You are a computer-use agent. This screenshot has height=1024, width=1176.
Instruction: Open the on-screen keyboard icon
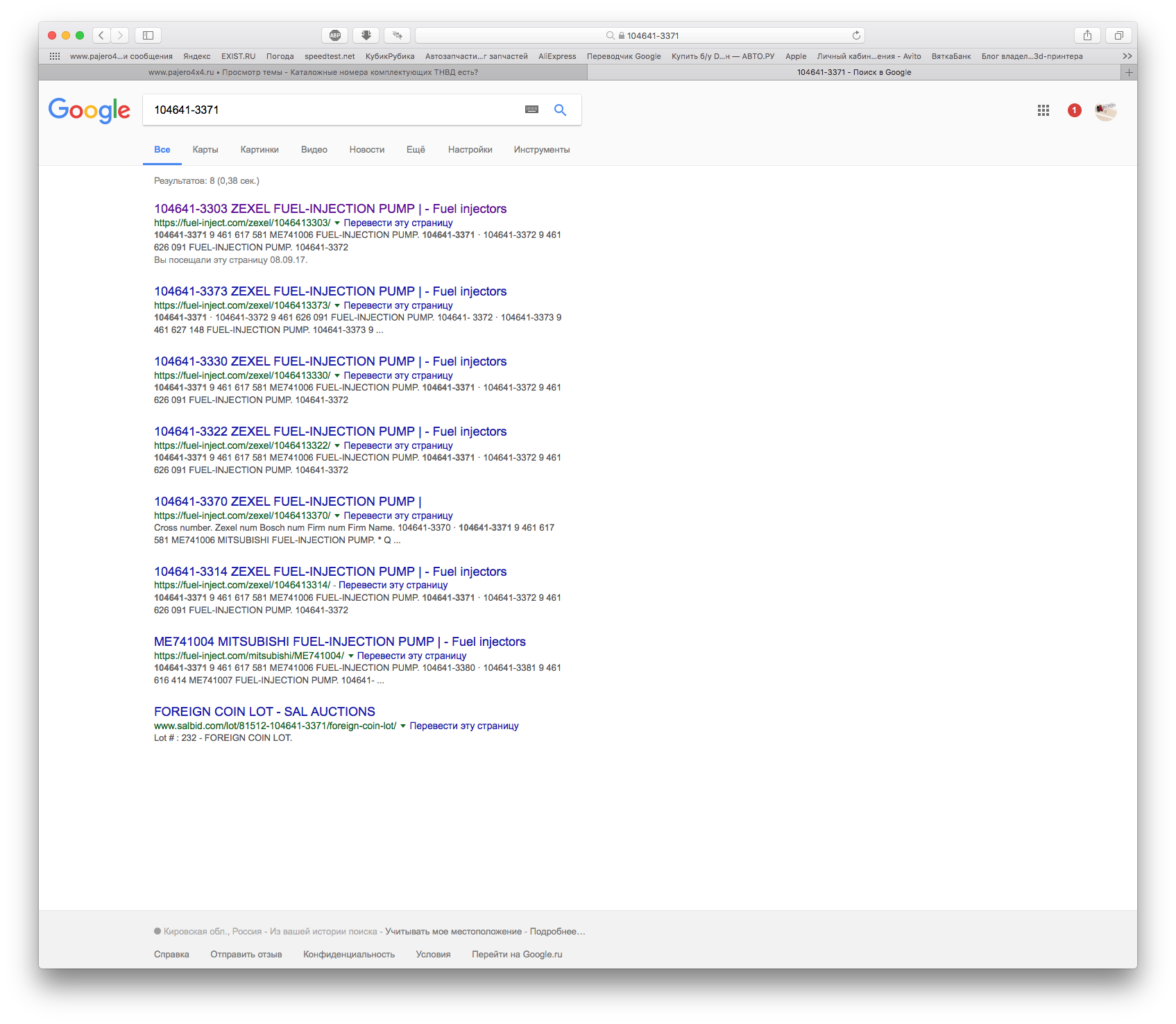pos(531,110)
